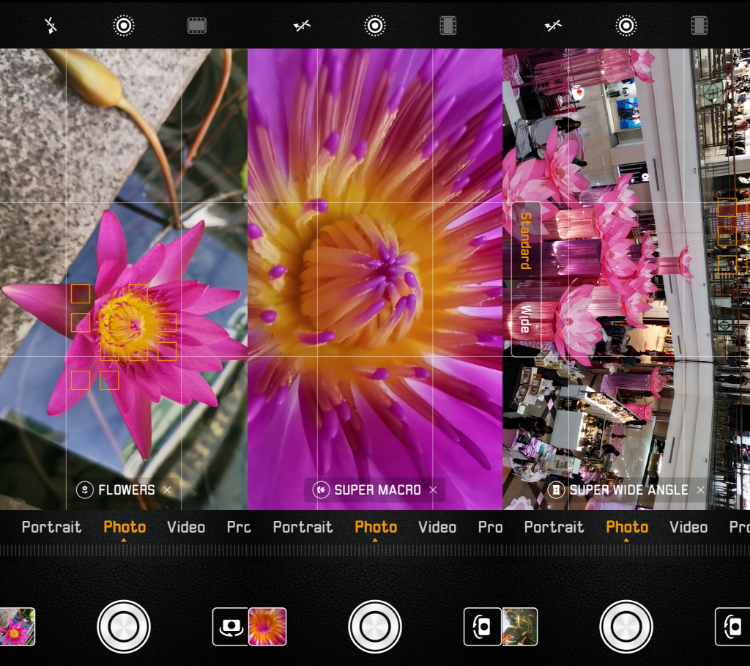Open filter film icon on the Flowers screen
The width and height of the screenshot is (750, 666).
pos(197,25)
